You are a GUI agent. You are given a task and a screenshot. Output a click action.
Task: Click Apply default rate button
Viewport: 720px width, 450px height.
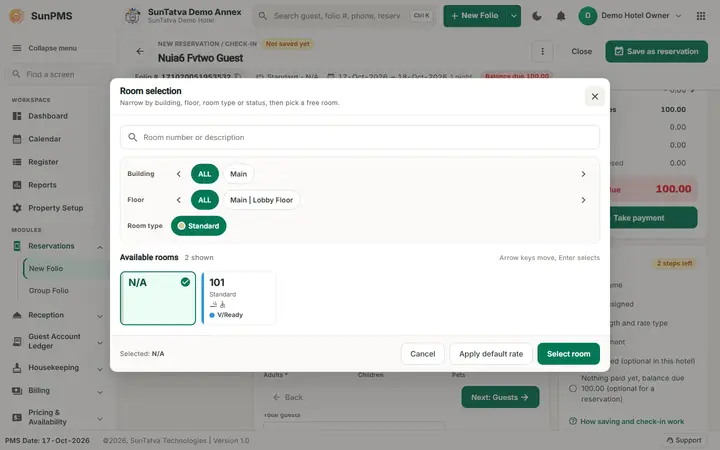(x=491, y=354)
